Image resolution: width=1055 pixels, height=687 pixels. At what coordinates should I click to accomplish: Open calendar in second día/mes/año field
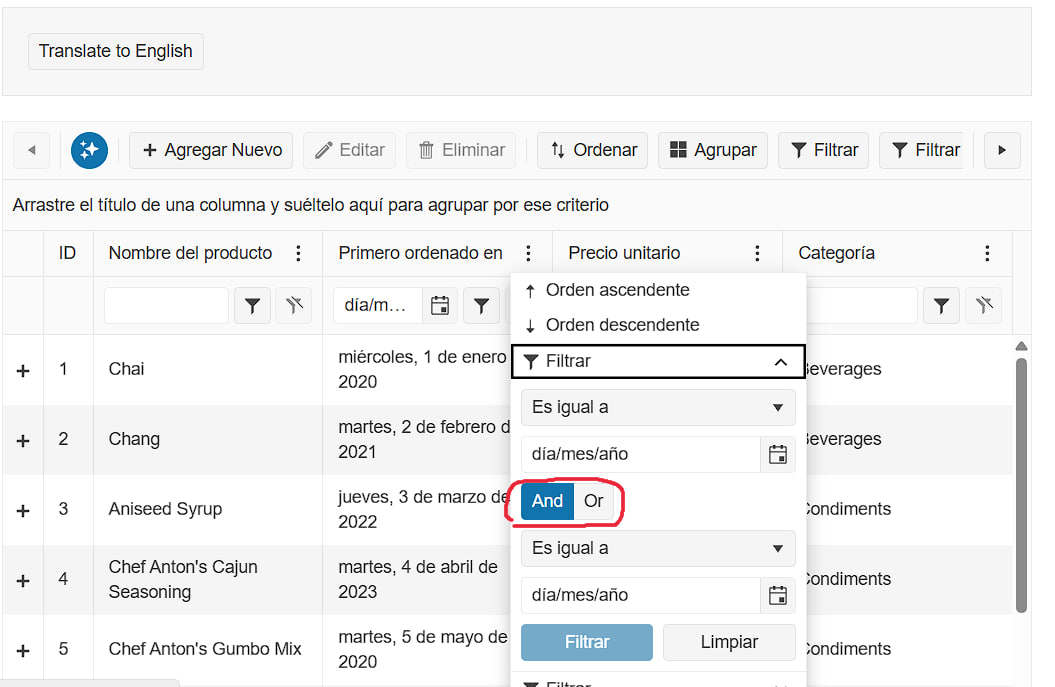click(x=777, y=595)
